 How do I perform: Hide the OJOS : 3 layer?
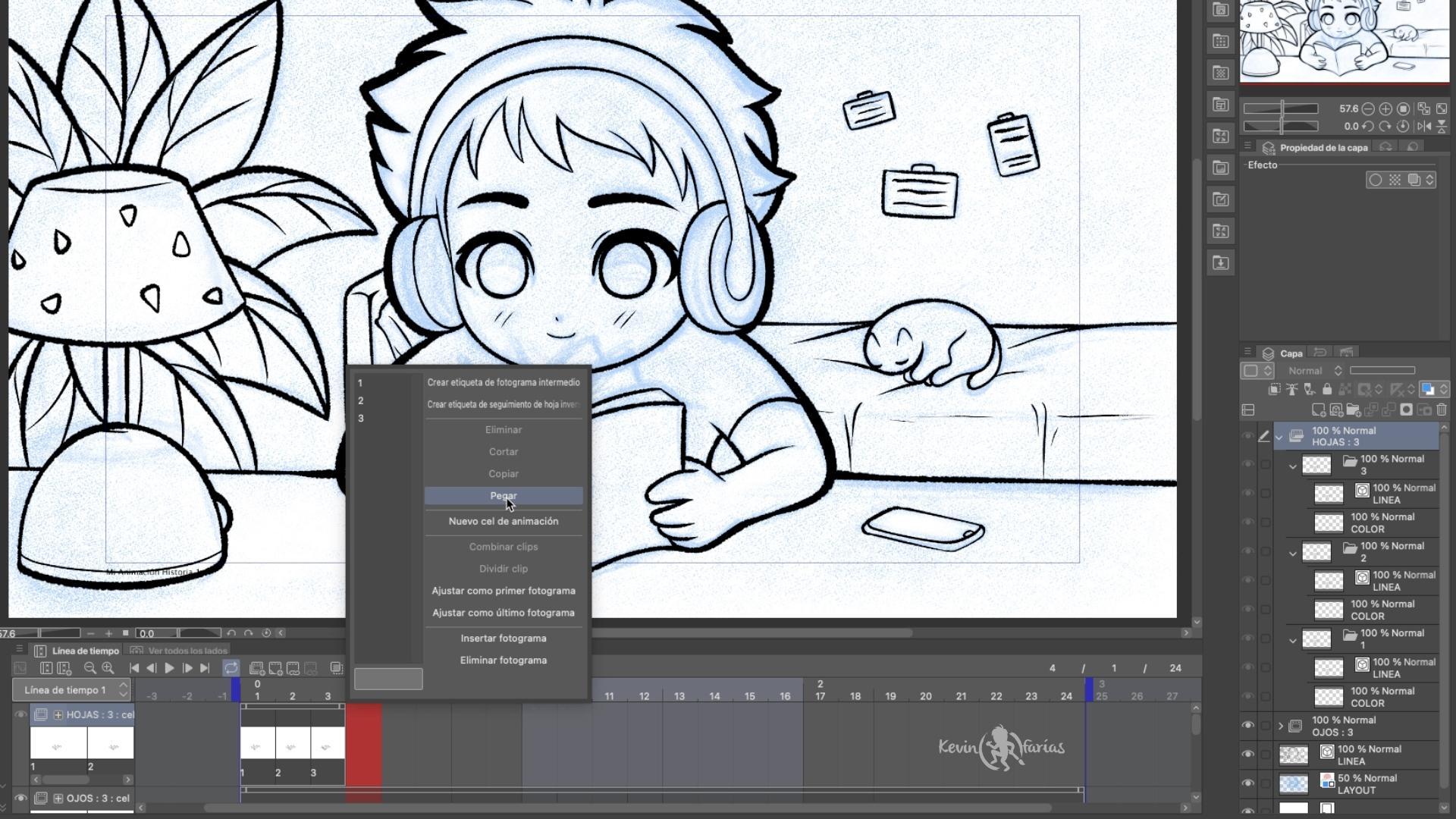pos(1247,726)
